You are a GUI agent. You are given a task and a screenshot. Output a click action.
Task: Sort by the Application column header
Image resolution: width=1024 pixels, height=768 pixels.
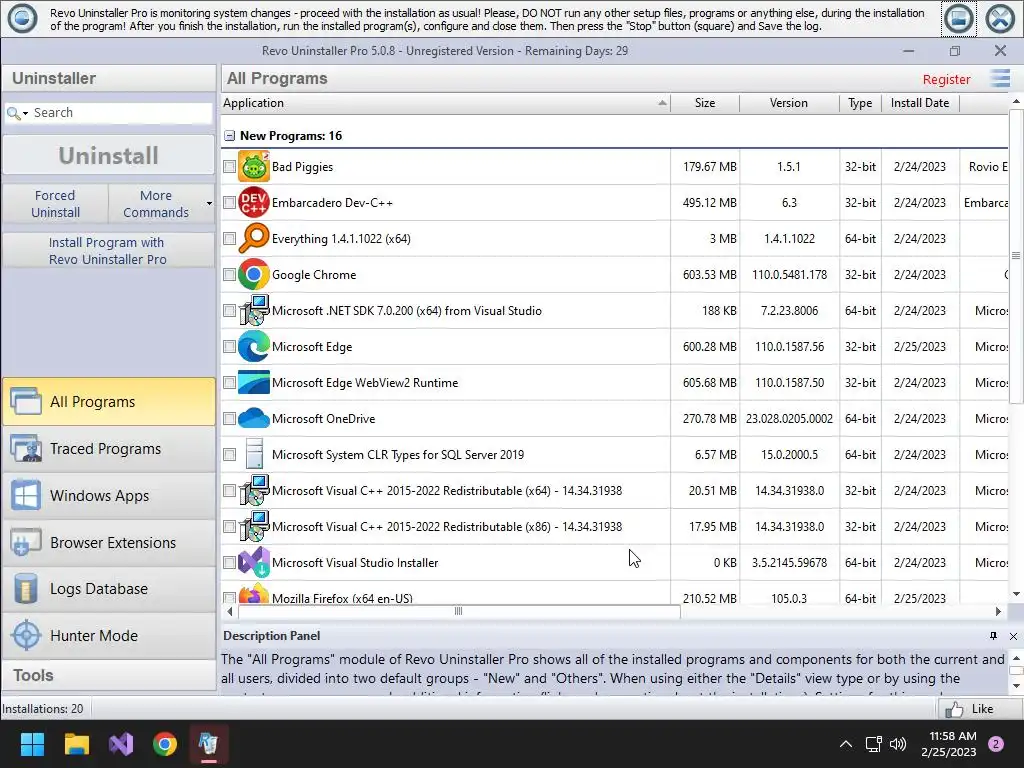point(445,103)
